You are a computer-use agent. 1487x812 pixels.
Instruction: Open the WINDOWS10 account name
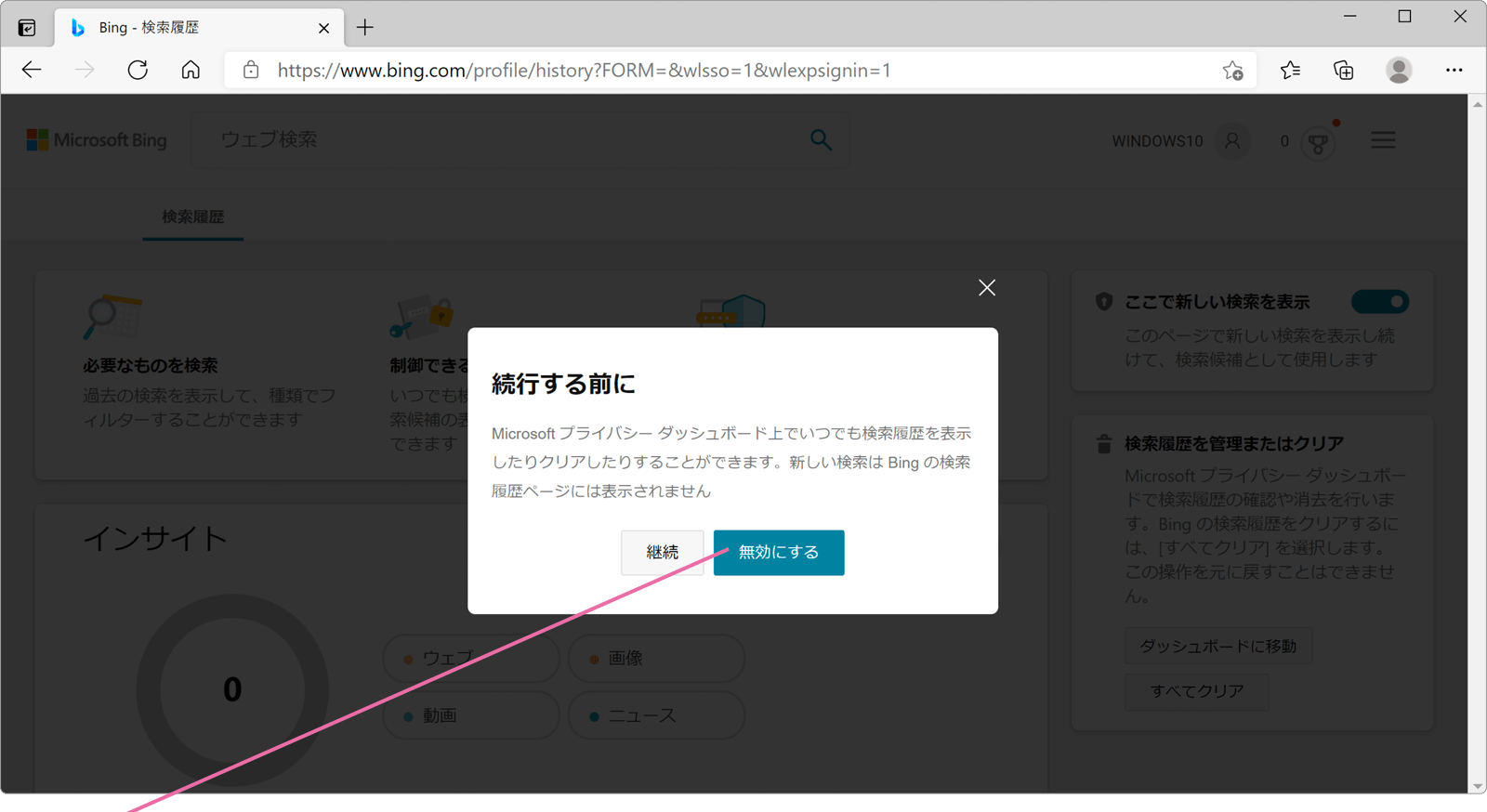click(1157, 141)
